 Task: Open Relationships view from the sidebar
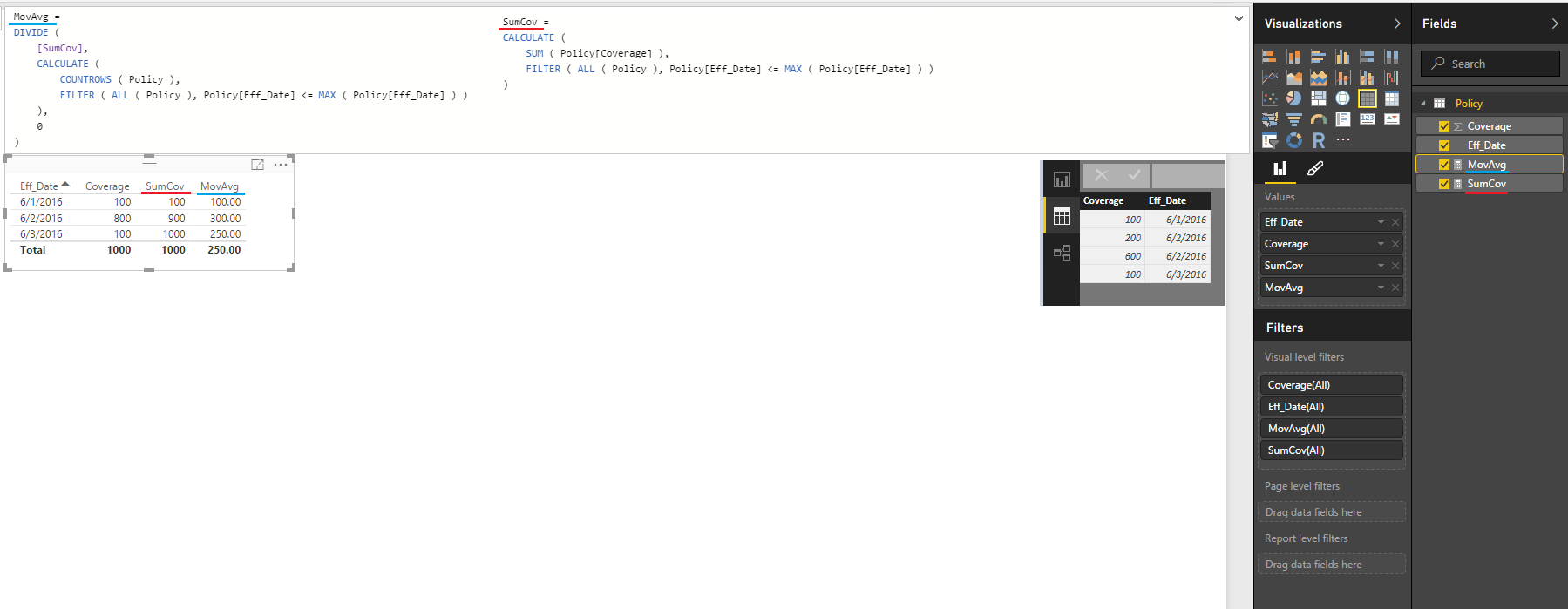click(1062, 253)
